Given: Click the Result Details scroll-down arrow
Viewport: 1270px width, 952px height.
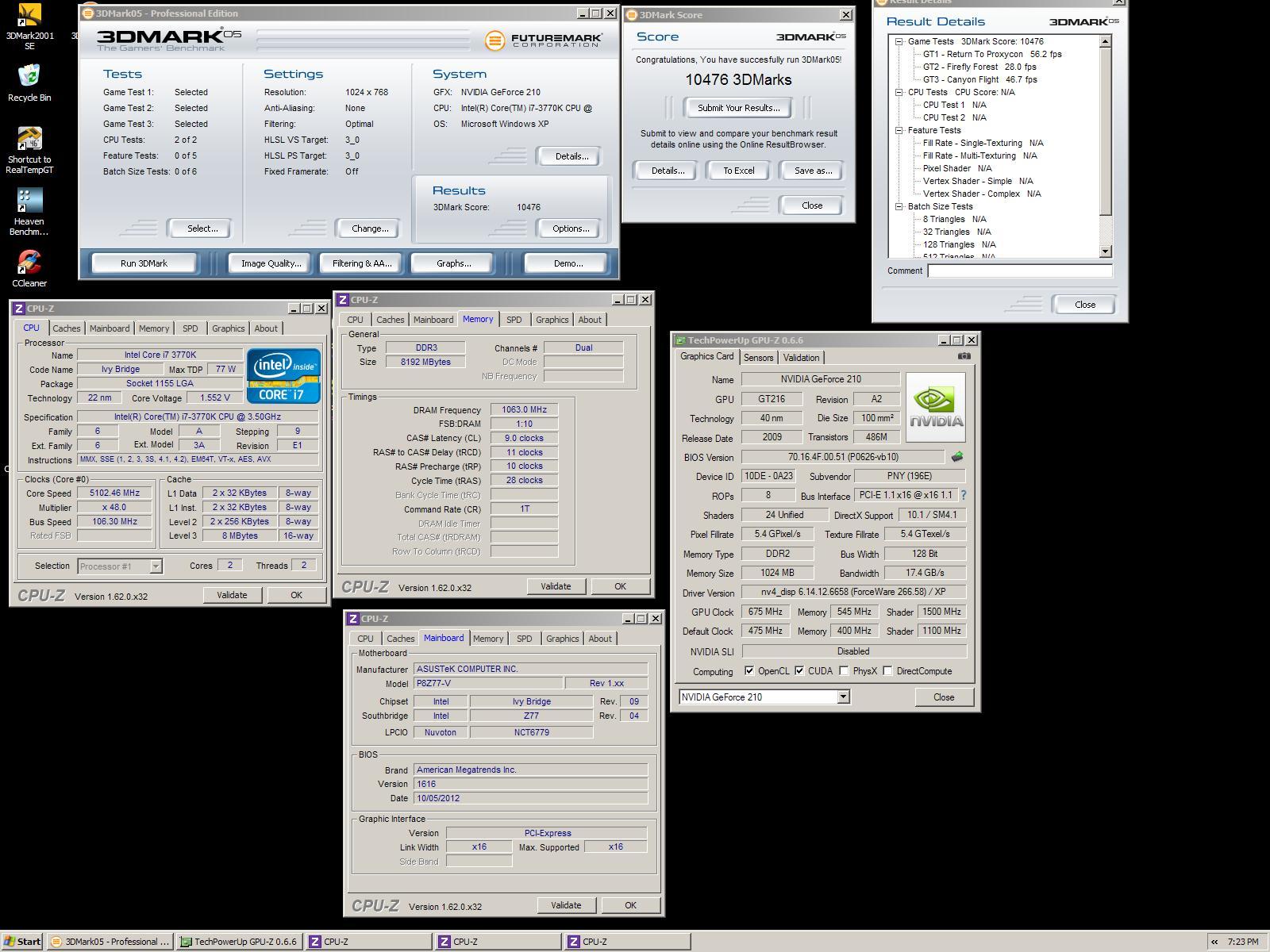Looking at the screenshot, I should click(1106, 251).
